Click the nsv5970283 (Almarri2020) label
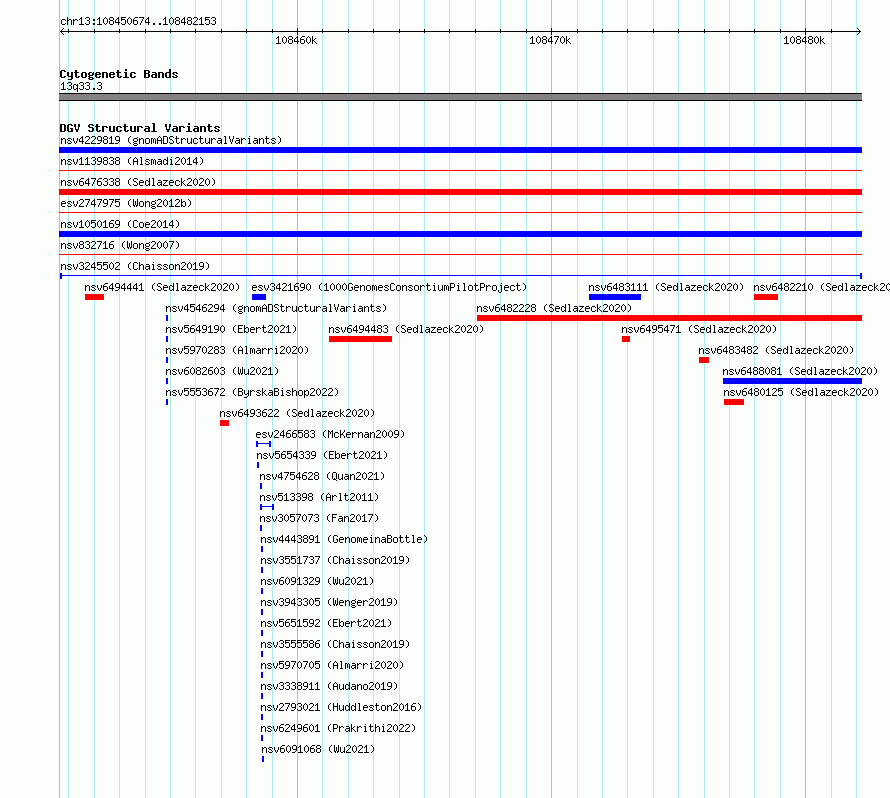The width and height of the screenshot is (890, 798). pyautogui.click(x=237, y=350)
